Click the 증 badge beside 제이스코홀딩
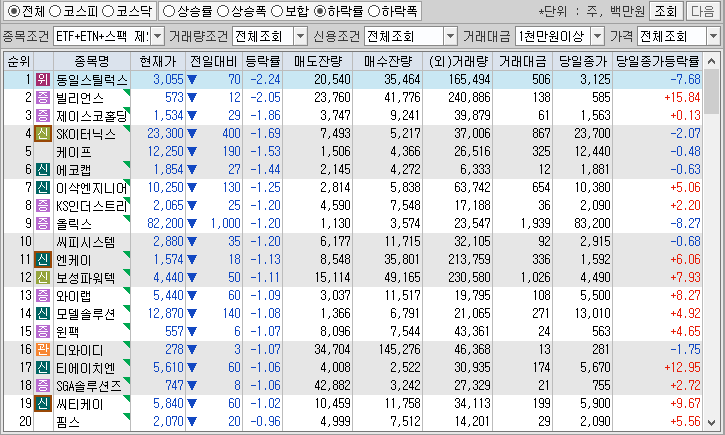The height and width of the screenshot is (435, 725). coord(43,116)
